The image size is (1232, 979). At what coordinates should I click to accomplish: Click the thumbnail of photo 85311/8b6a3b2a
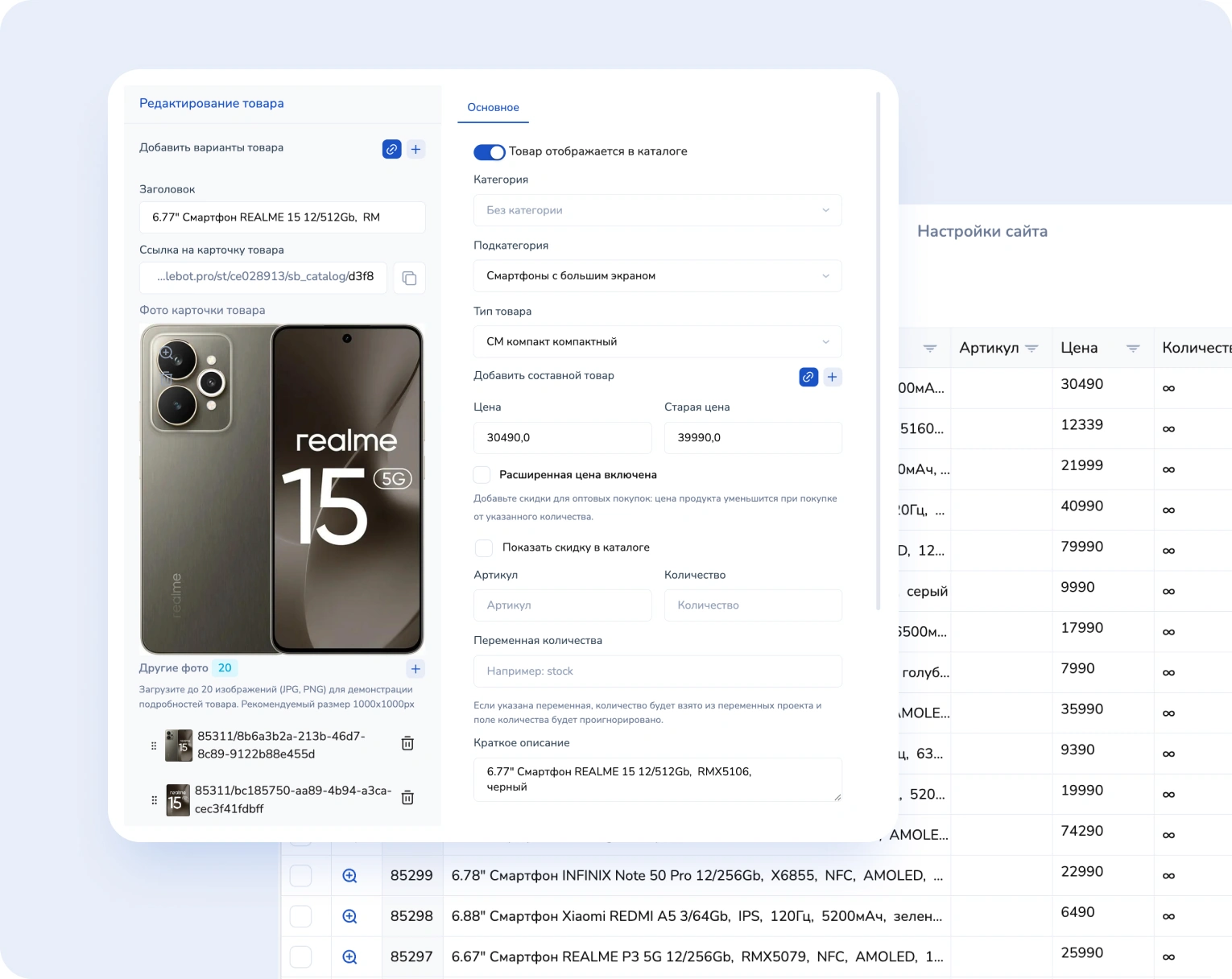(179, 746)
